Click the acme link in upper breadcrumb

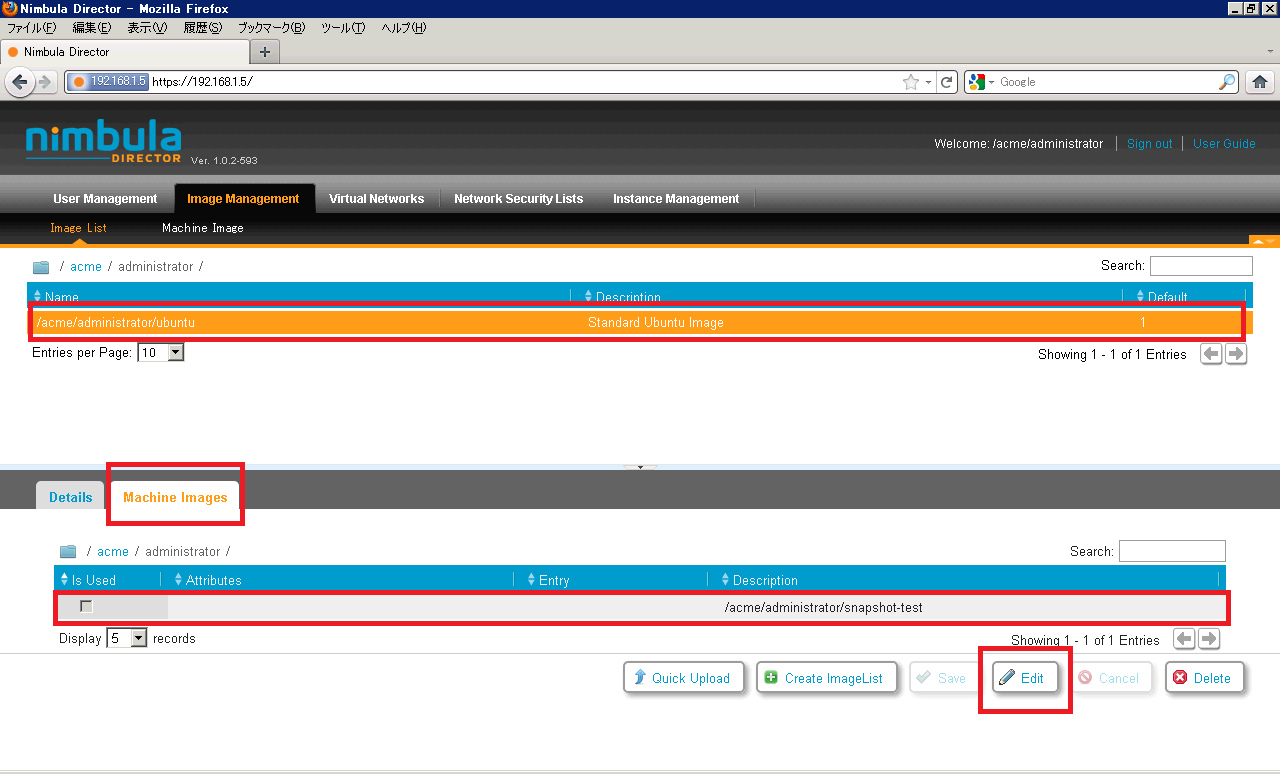[x=86, y=267]
